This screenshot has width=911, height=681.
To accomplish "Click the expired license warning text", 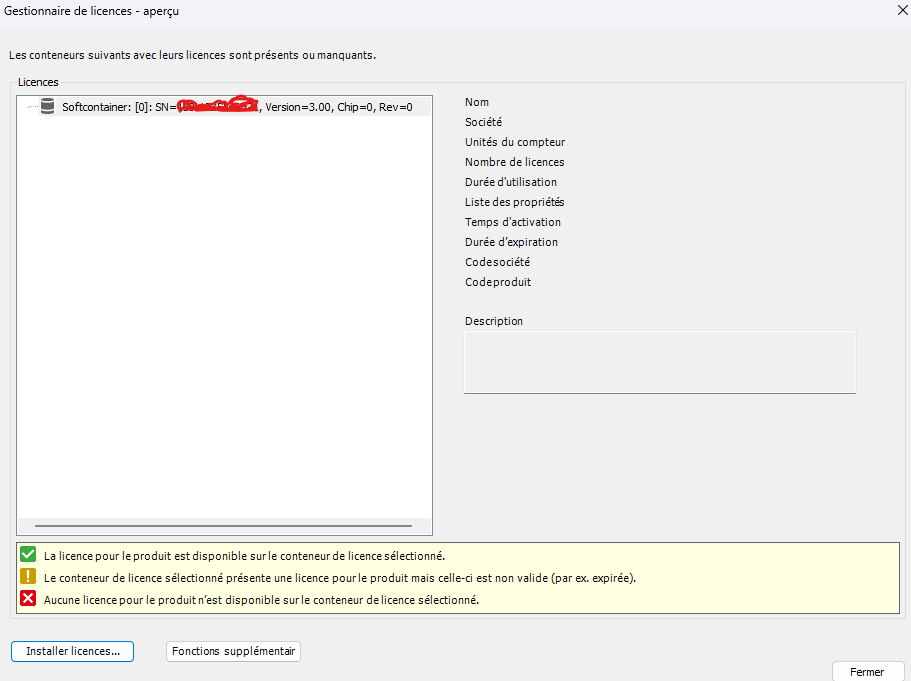I will (340, 578).
